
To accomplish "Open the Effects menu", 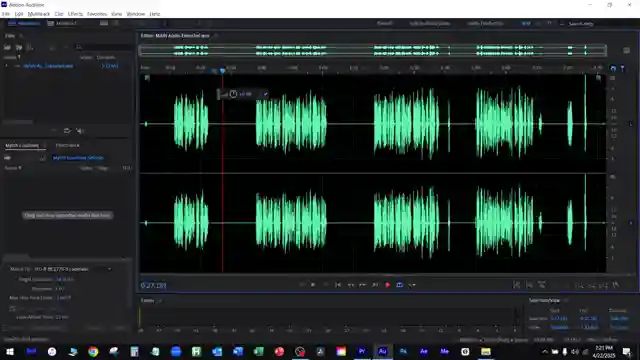I will click(75, 14).
